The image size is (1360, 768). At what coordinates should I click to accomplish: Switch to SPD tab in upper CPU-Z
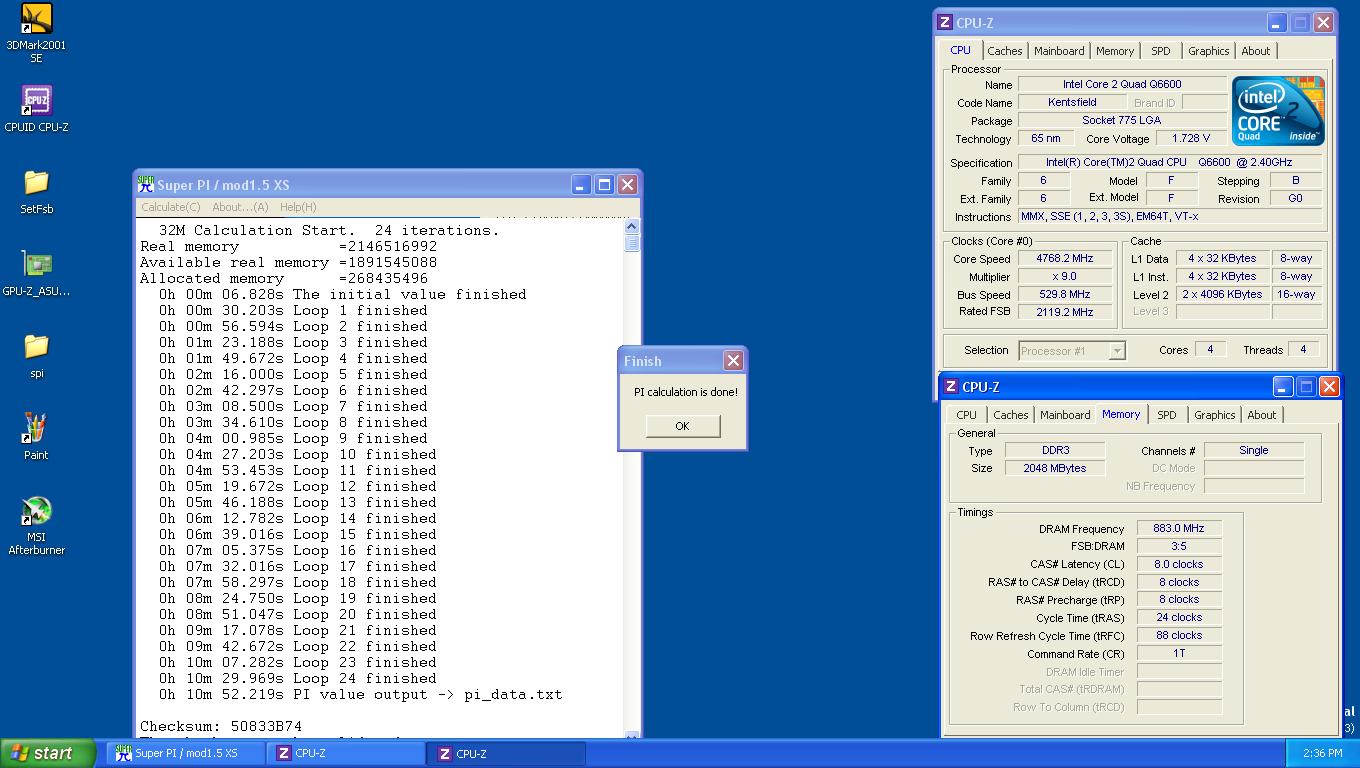click(x=1160, y=51)
